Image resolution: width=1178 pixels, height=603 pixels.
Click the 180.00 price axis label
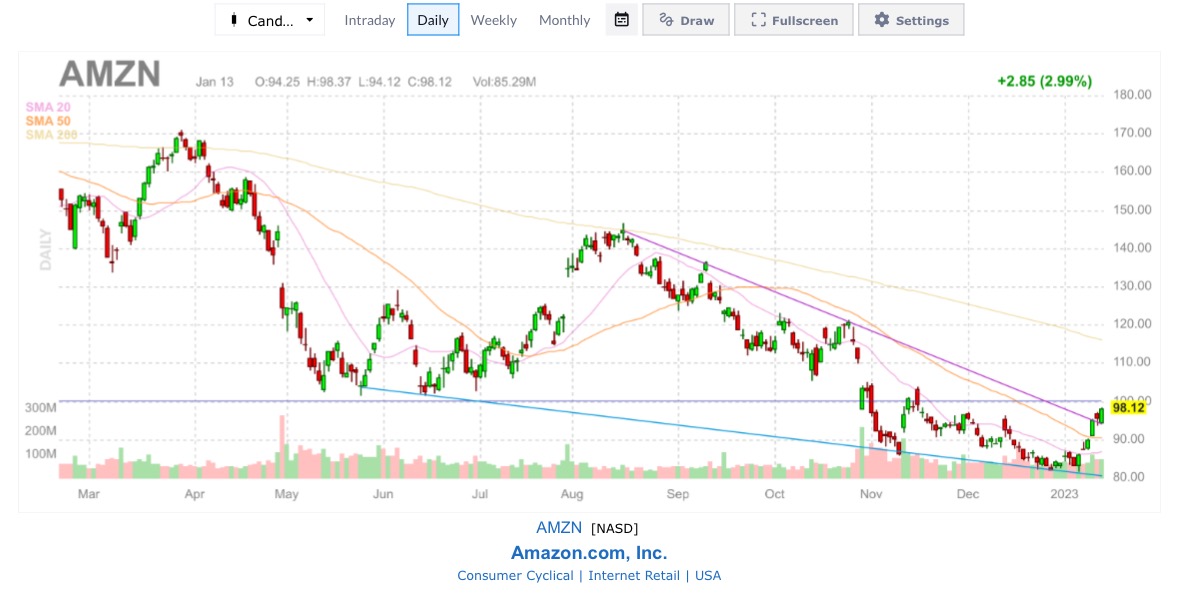point(1132,95)
